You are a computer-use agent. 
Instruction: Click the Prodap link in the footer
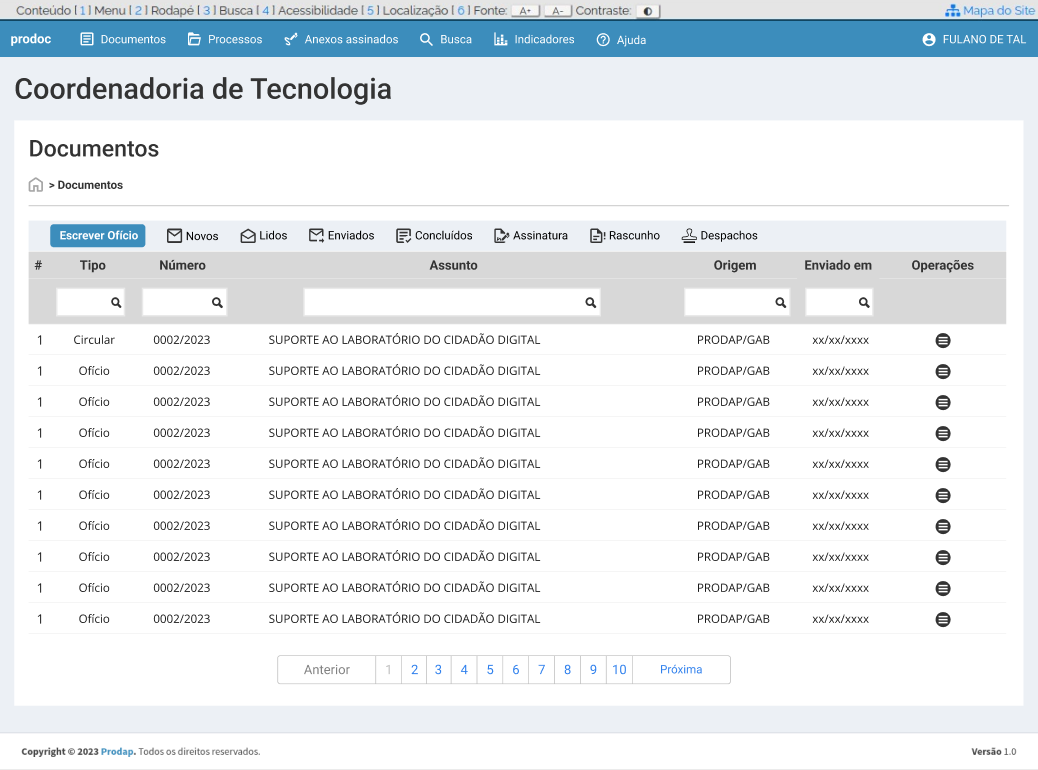coord(117,751)
